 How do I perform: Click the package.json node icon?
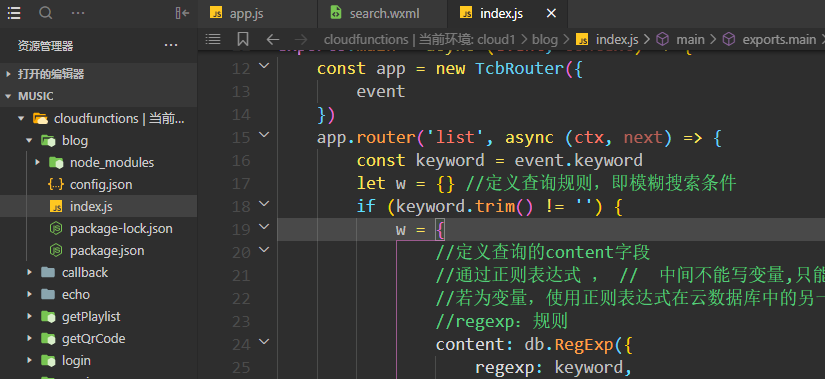pos(56,251)
